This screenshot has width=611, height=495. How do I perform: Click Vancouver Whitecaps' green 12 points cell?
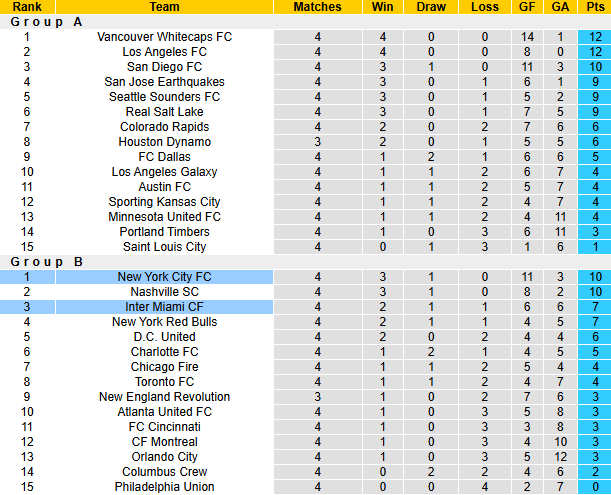594,37
